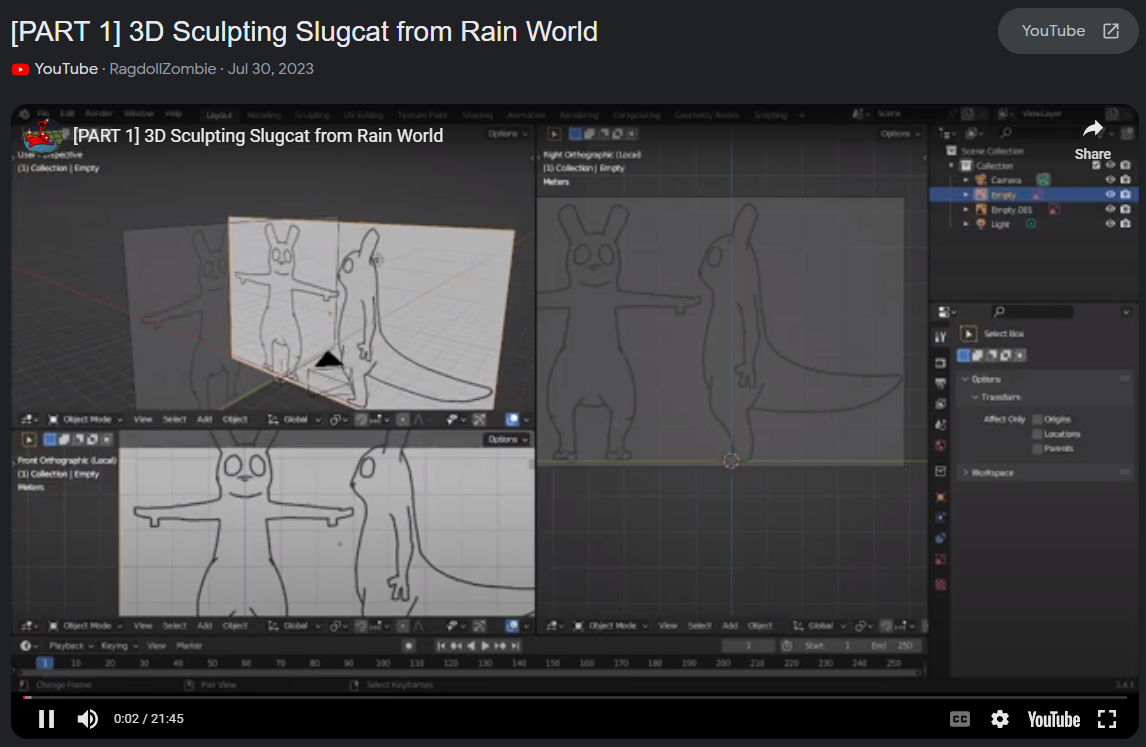Toggle the Origins checkbox
1146x747 pixels.
click(x=1037, y=420)
